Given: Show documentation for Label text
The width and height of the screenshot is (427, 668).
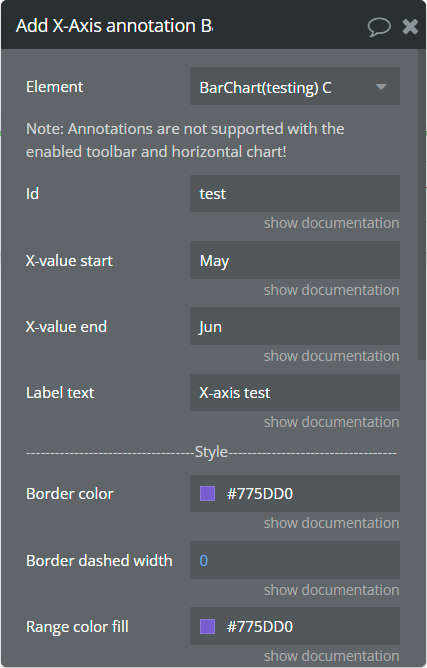Looking at the screenshot, I should pyautogui.click(x=332, y=422).
